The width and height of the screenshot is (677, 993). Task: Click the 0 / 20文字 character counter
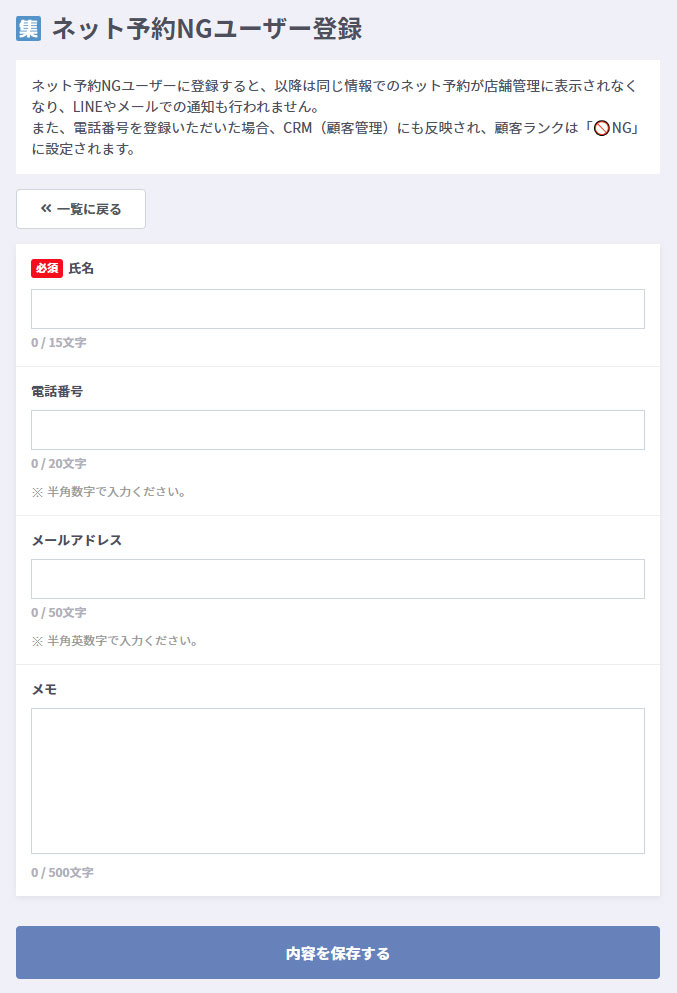(59, 463)
